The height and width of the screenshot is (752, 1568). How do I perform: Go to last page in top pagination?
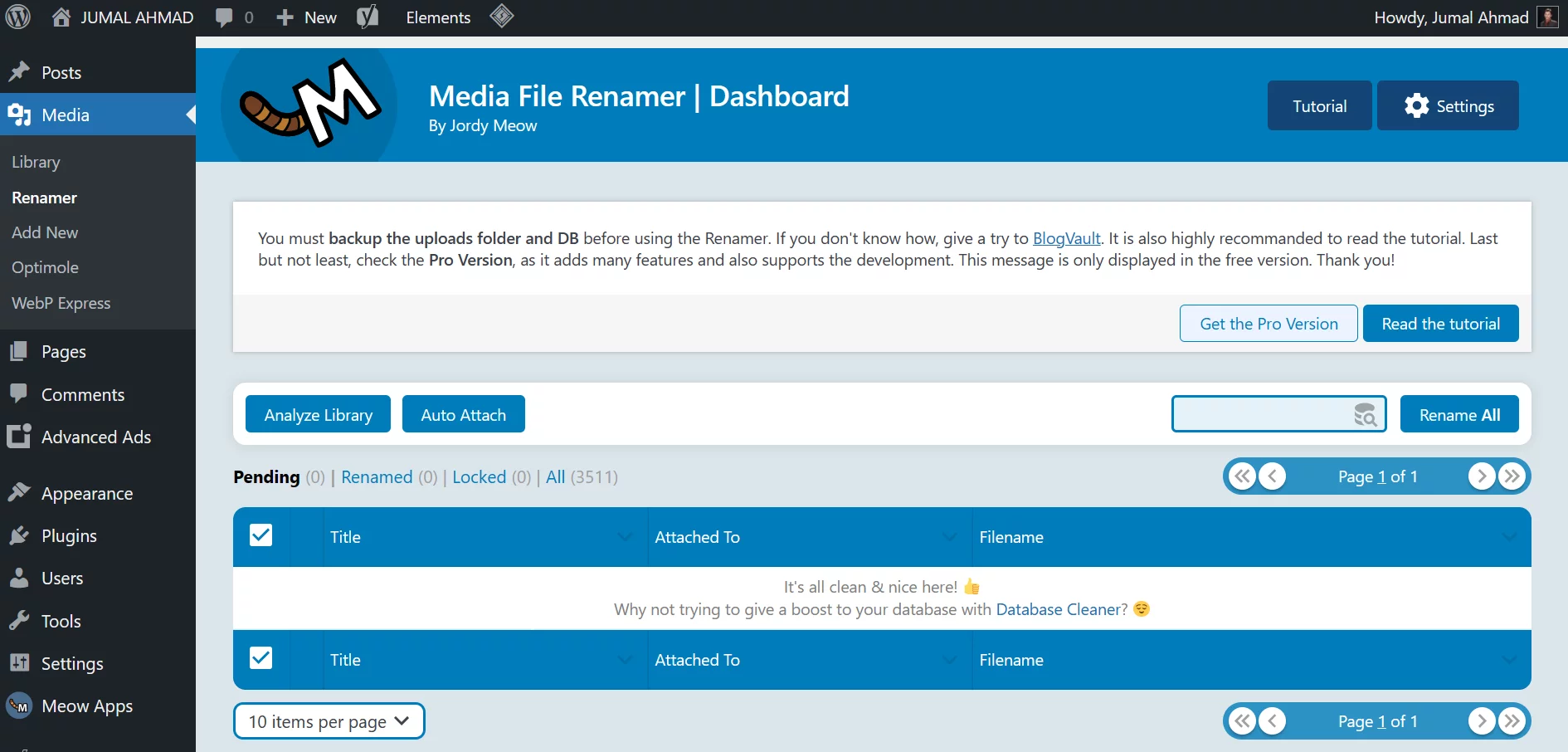coord(1512,476)
